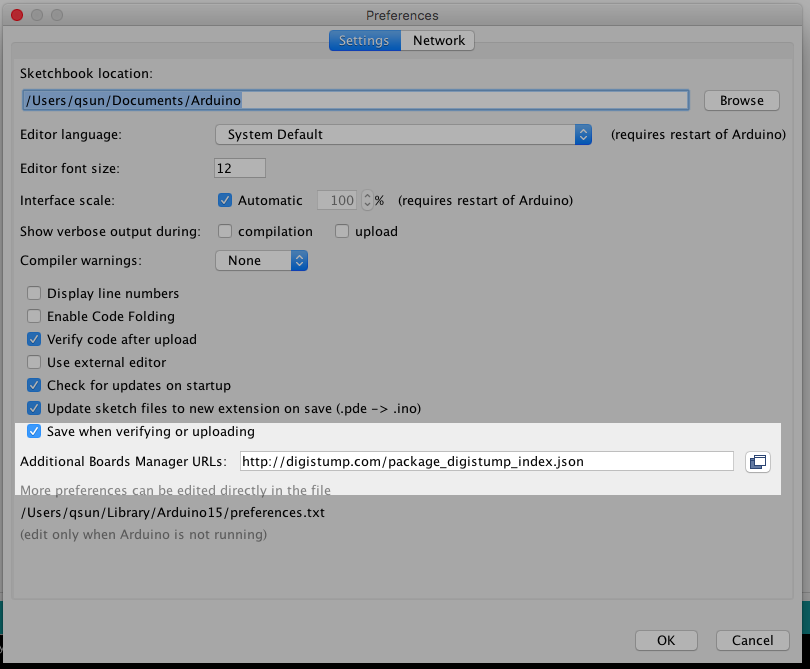Turn on Enable Code Folding
This screenshot has width=810, height=669.
[x=34, y=316]
